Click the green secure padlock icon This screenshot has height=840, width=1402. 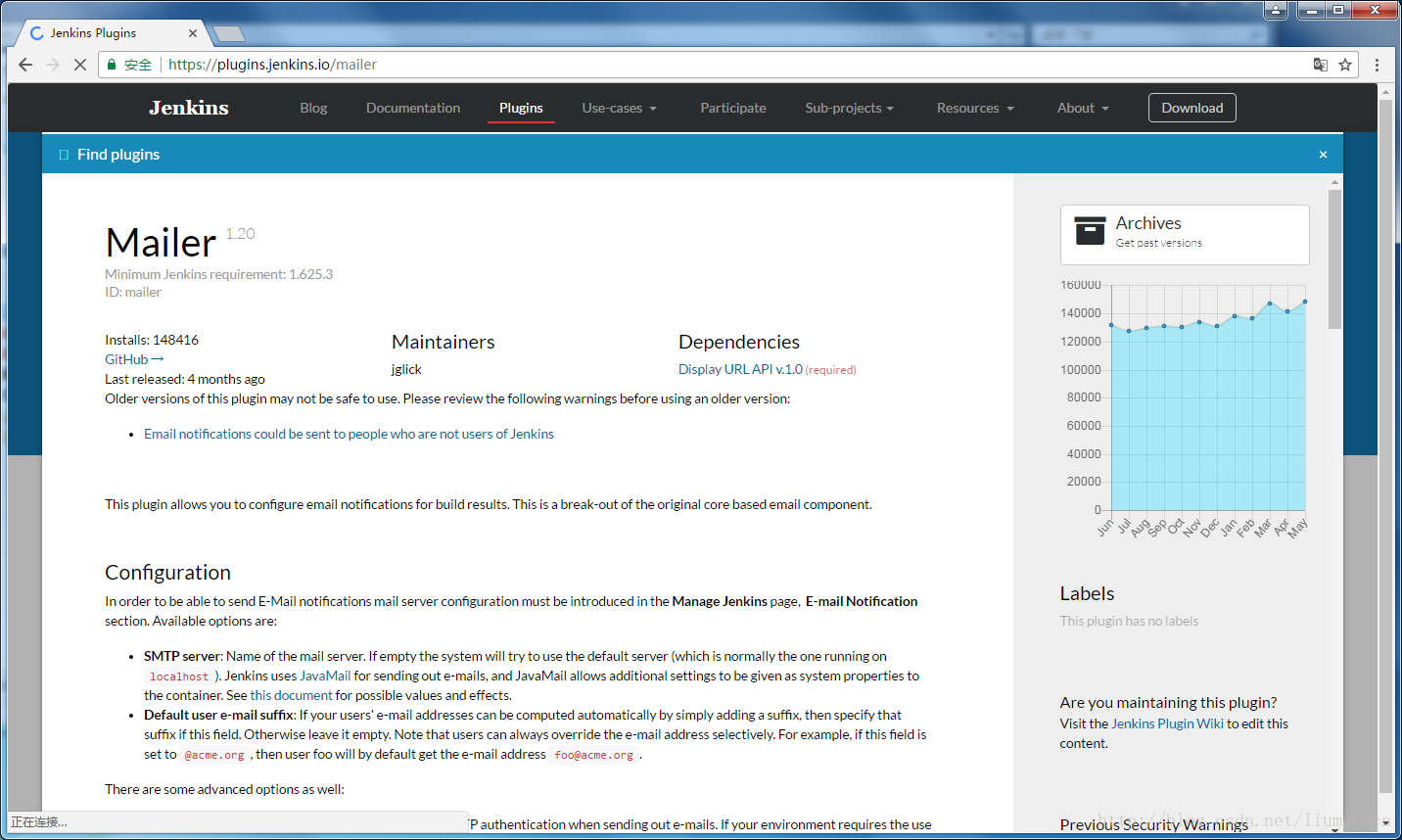point(112,65)
